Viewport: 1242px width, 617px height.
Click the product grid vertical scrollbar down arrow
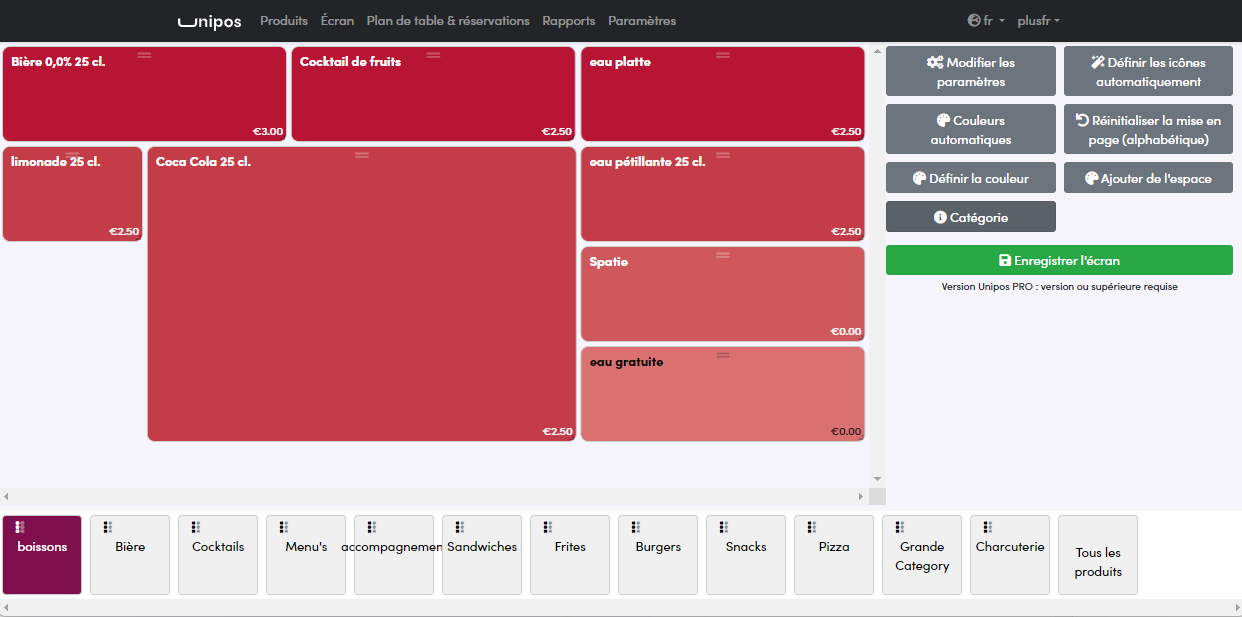click(878, 479)
